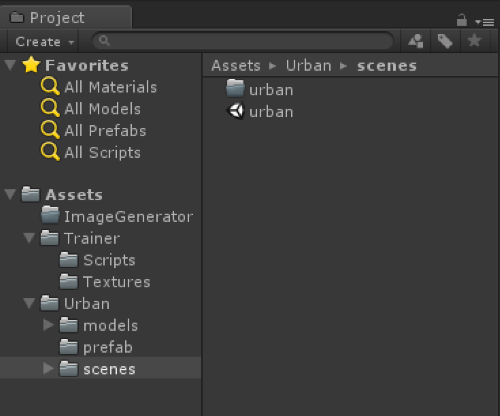
Task: Toggle the panel lock icon
Action: point(462,20)
